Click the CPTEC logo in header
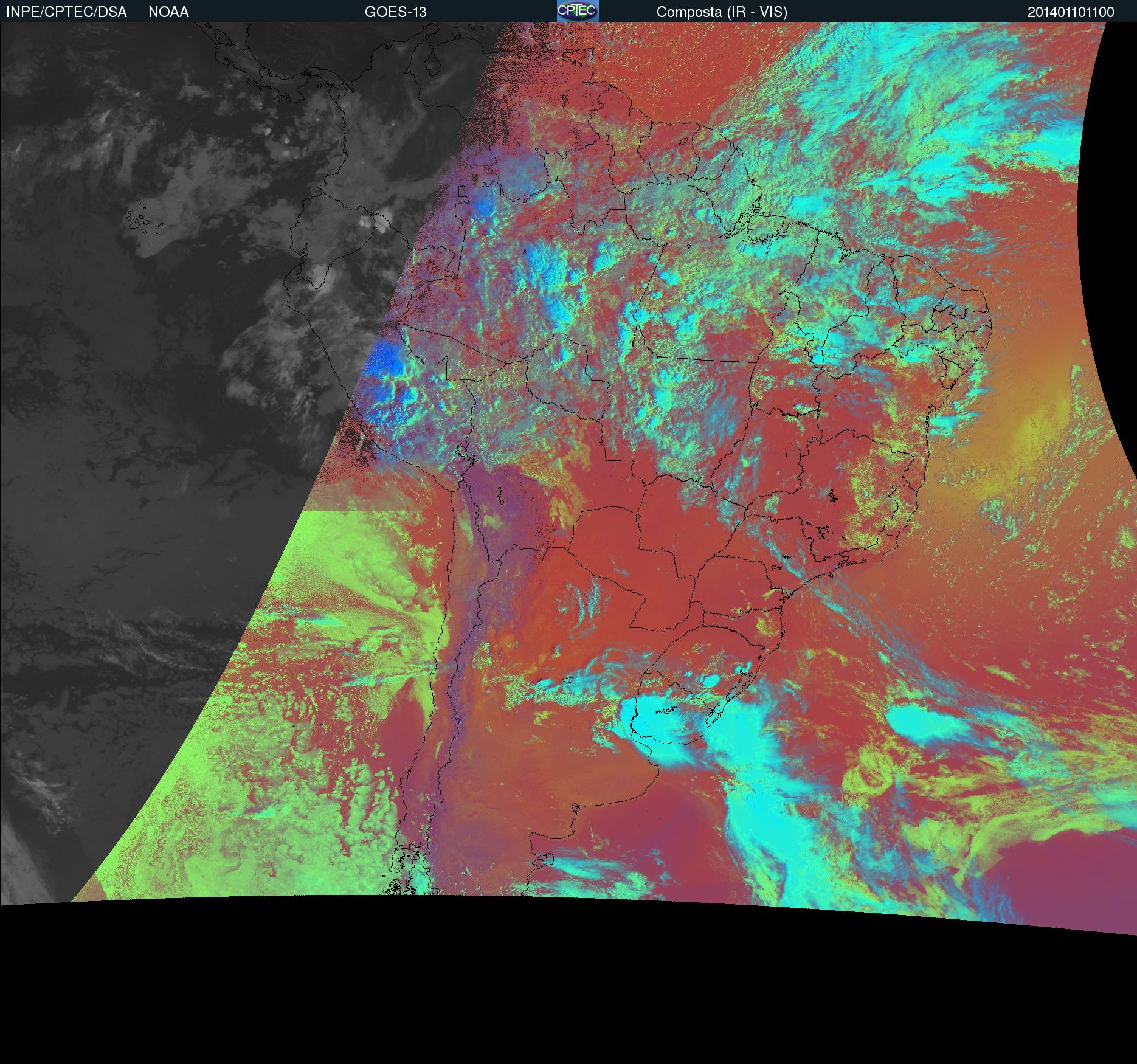Image resolution: width=1137 pixels, height=1064 pixels. pos(578,11)
